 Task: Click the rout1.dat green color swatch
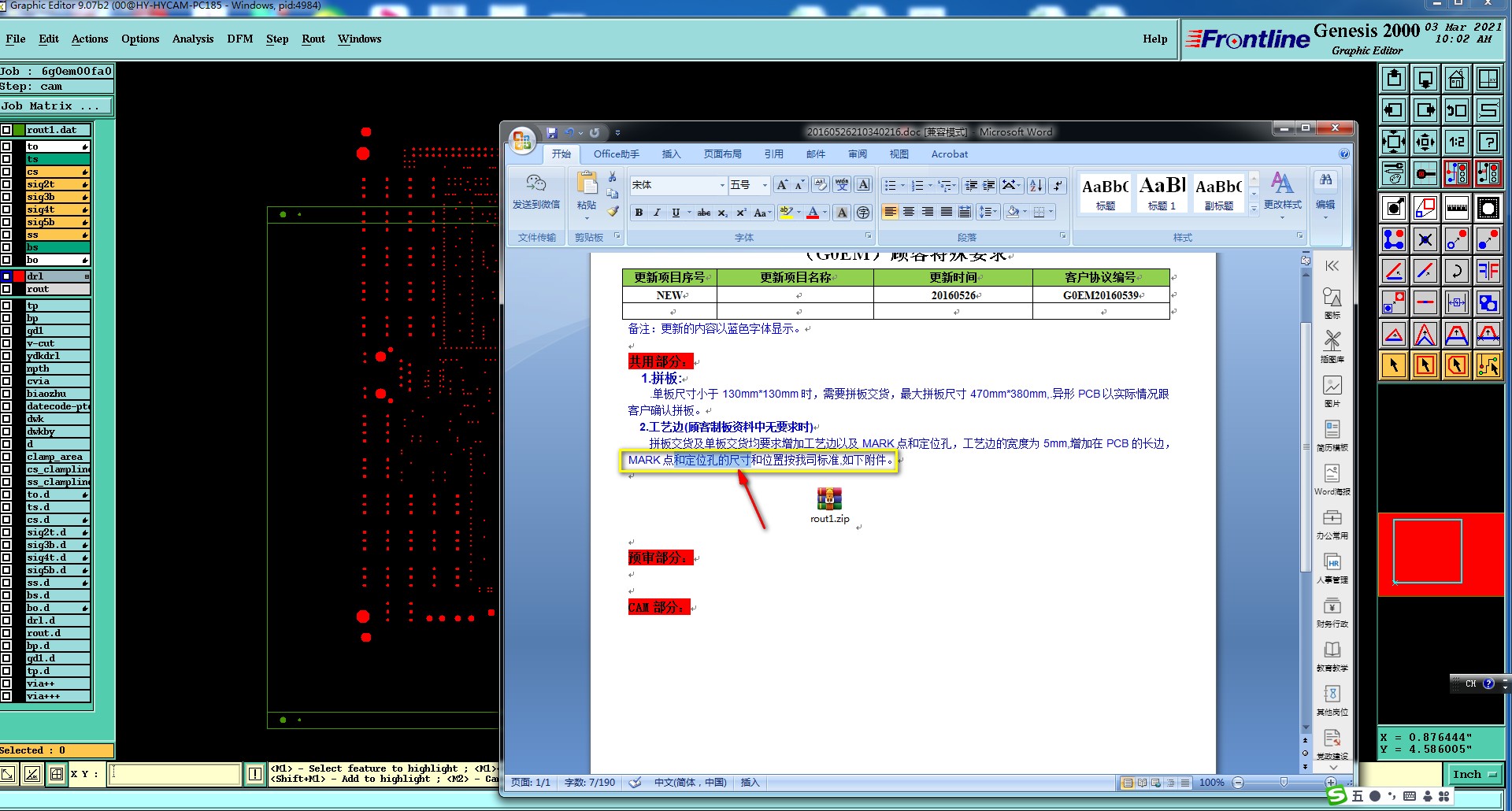[x=19, y=130]
